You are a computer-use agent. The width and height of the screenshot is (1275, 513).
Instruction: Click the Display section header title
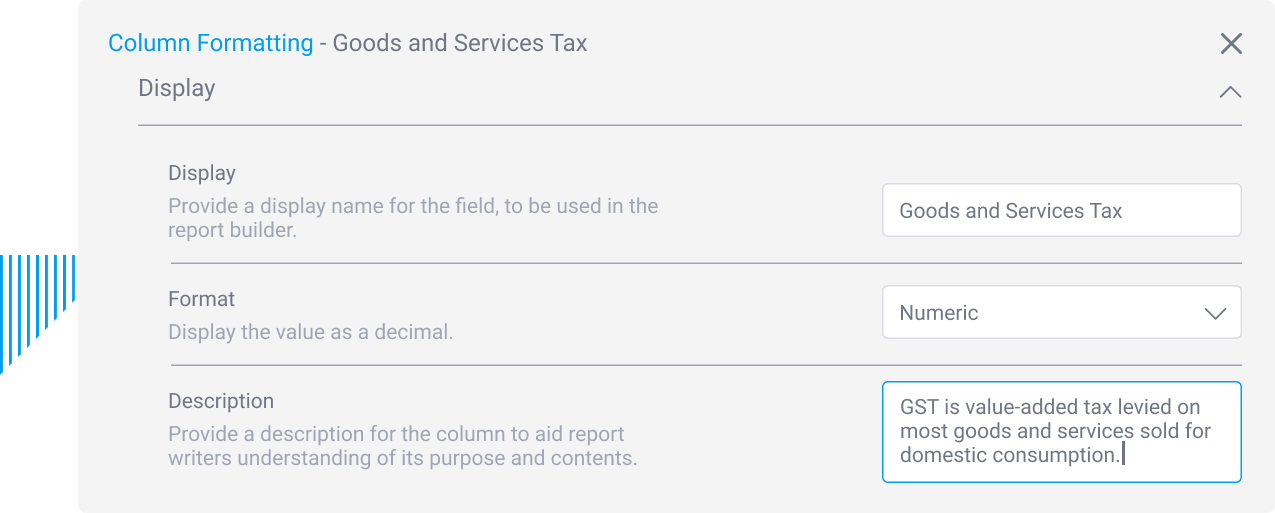pos(177,88)
